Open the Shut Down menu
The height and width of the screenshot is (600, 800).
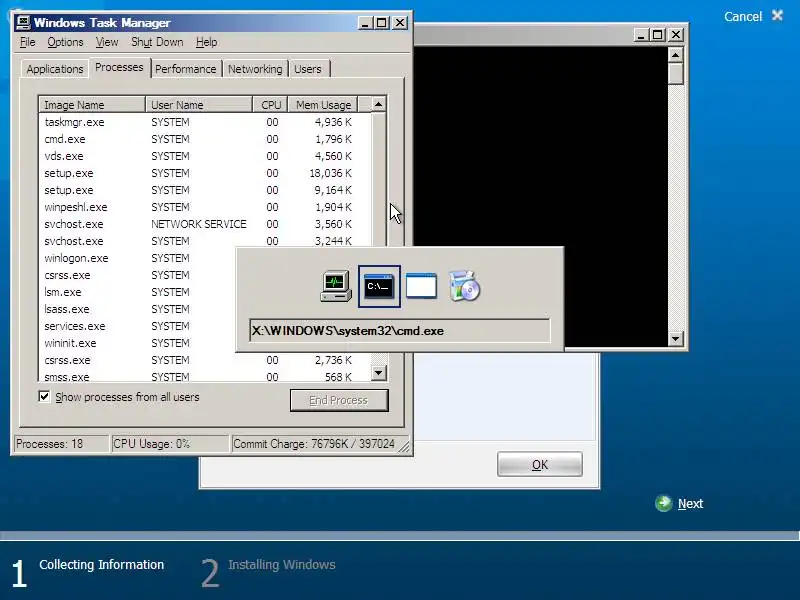coord(157,42)
